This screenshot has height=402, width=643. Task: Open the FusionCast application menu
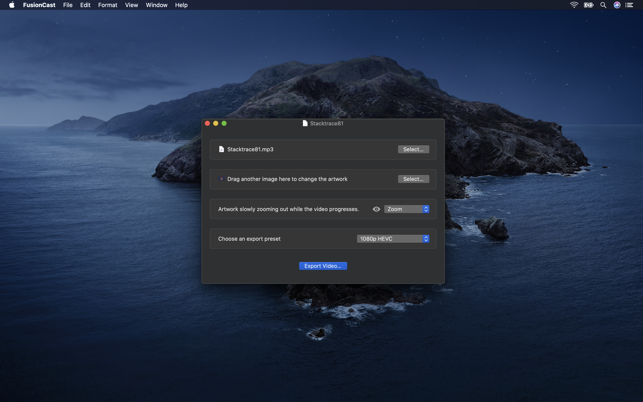click(x=39, y=5)
